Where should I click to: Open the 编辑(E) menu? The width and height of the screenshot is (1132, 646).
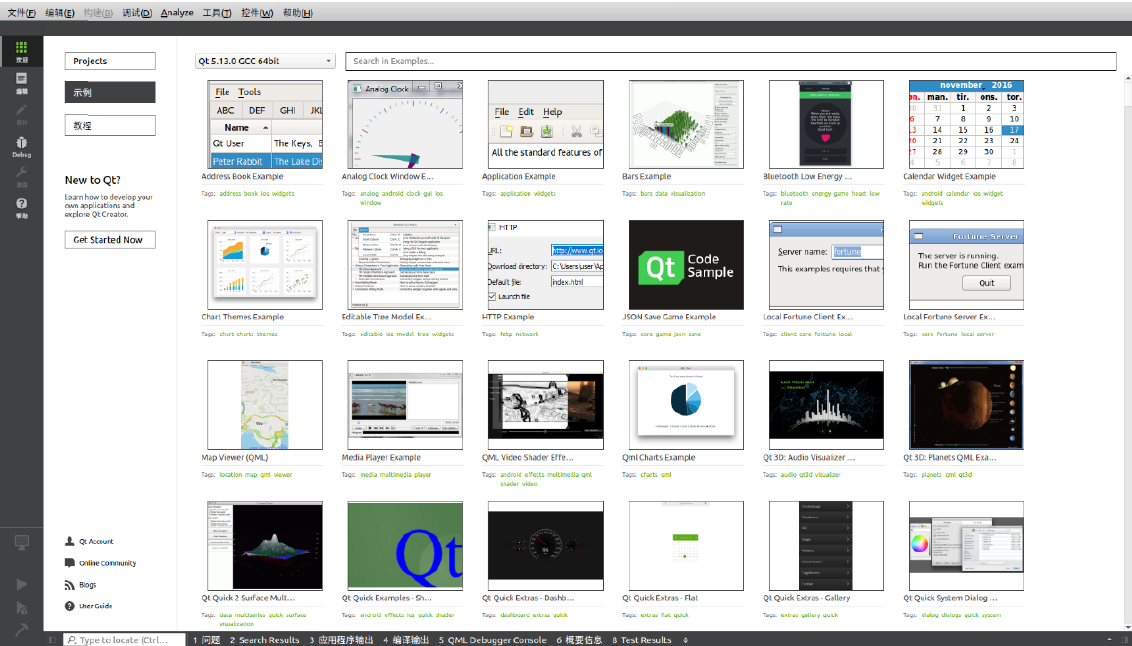tap(59, 13)
